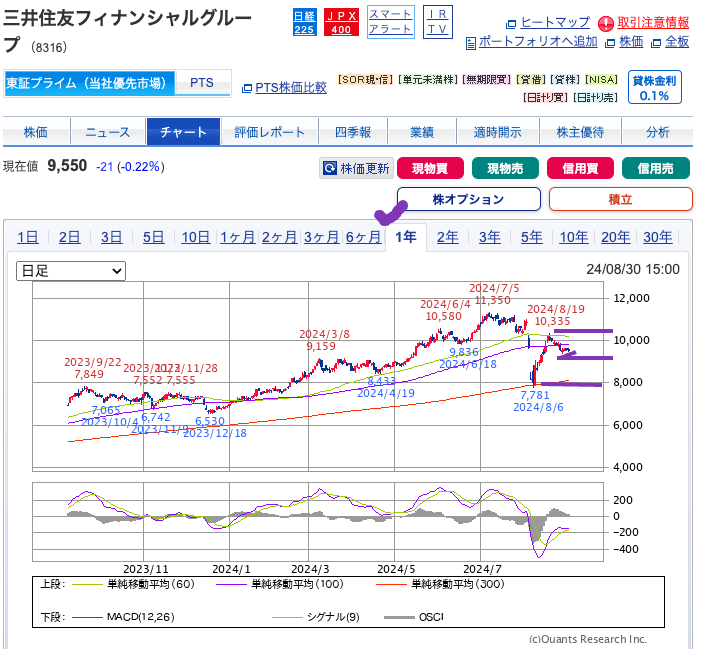Image resolution: width=701 pixels, height=649 pixels.
Task: Click the 株価更新 button
Action: coord(356,168)
